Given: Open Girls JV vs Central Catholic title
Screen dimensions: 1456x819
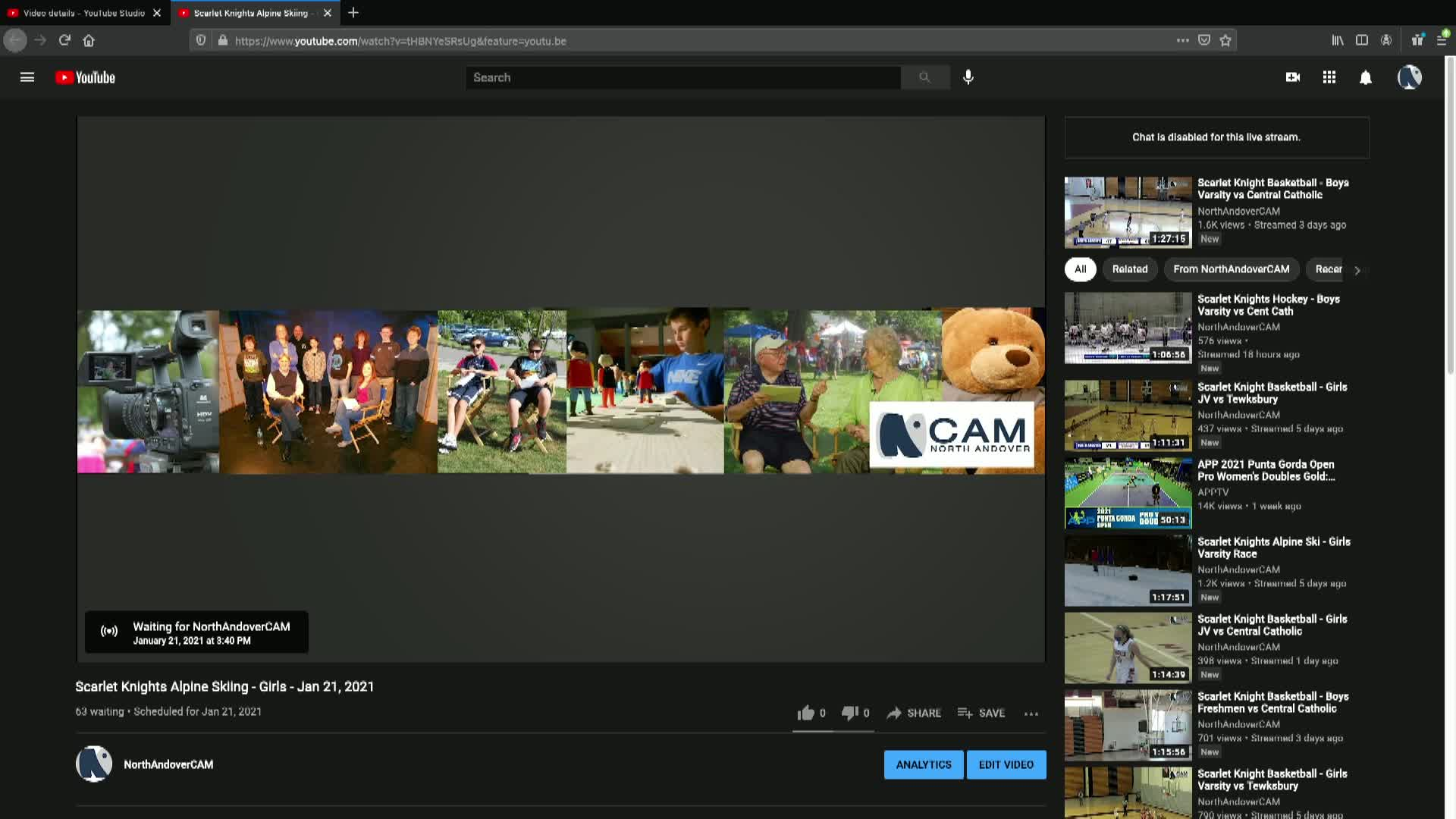Looking at the screenshot, I should 1272,625.
